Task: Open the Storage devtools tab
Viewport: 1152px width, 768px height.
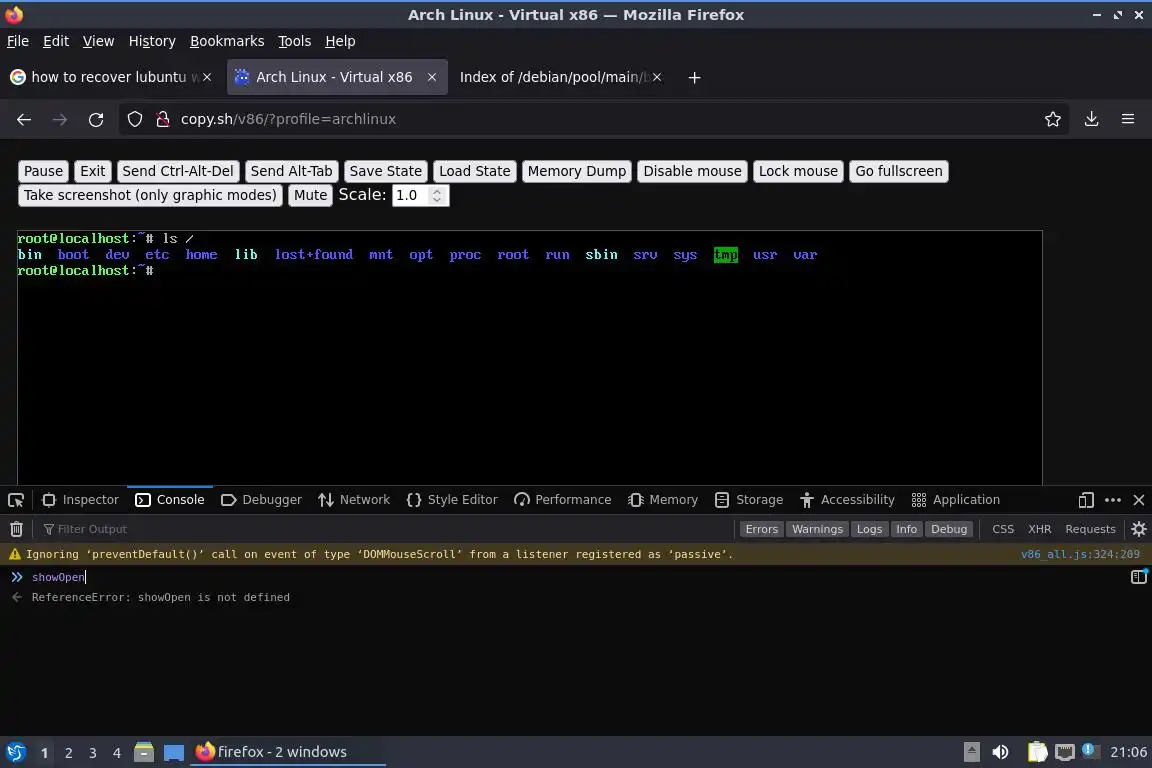Action: 749,500
